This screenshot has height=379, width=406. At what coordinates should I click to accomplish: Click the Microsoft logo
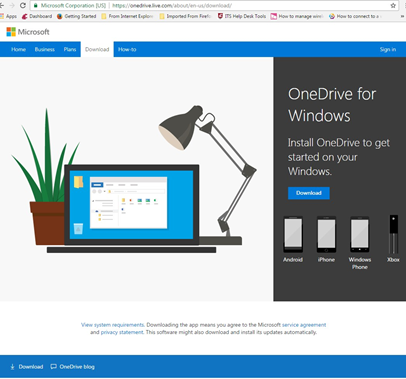tap(28, 32)
